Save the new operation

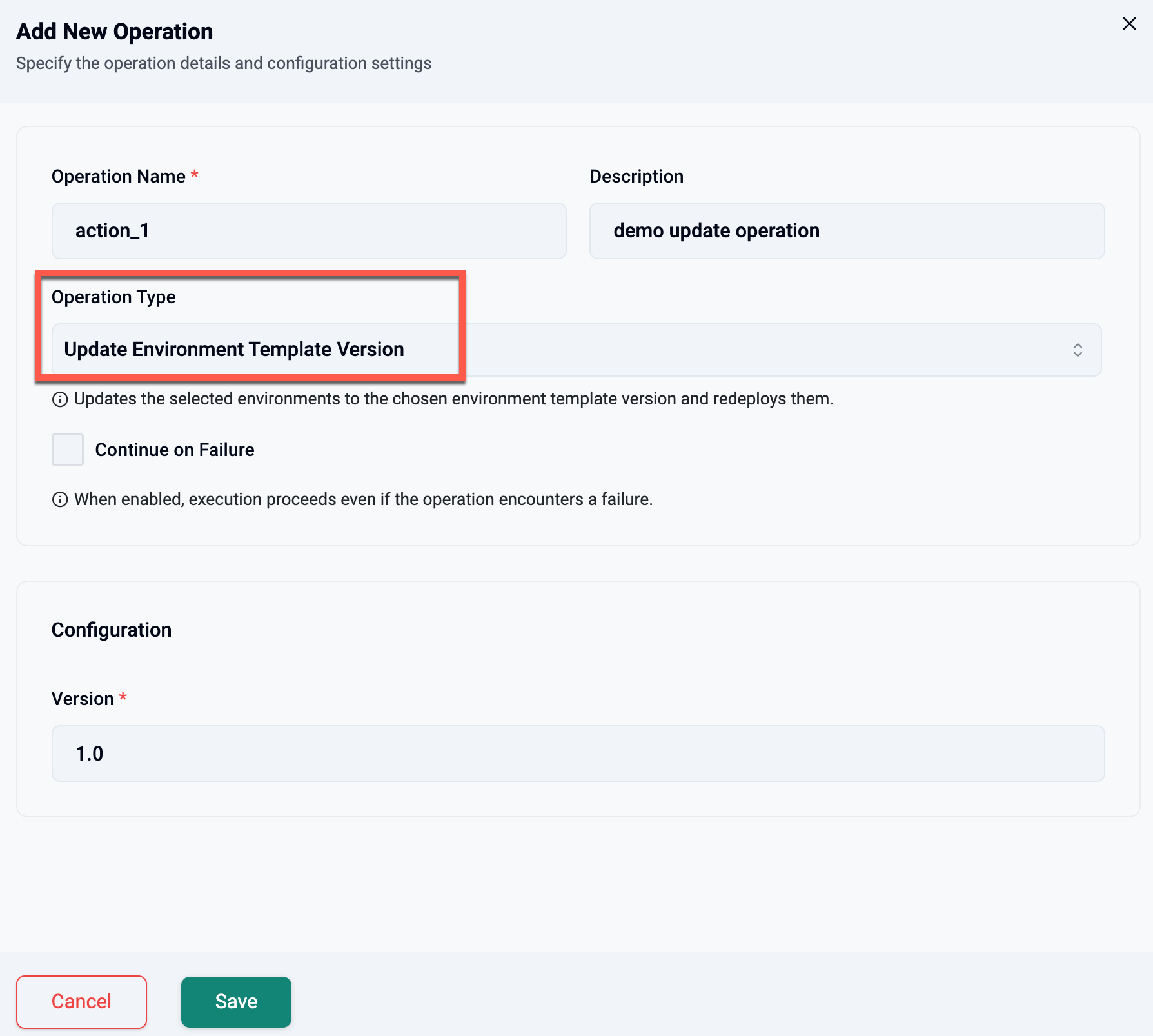point(236,1001)
